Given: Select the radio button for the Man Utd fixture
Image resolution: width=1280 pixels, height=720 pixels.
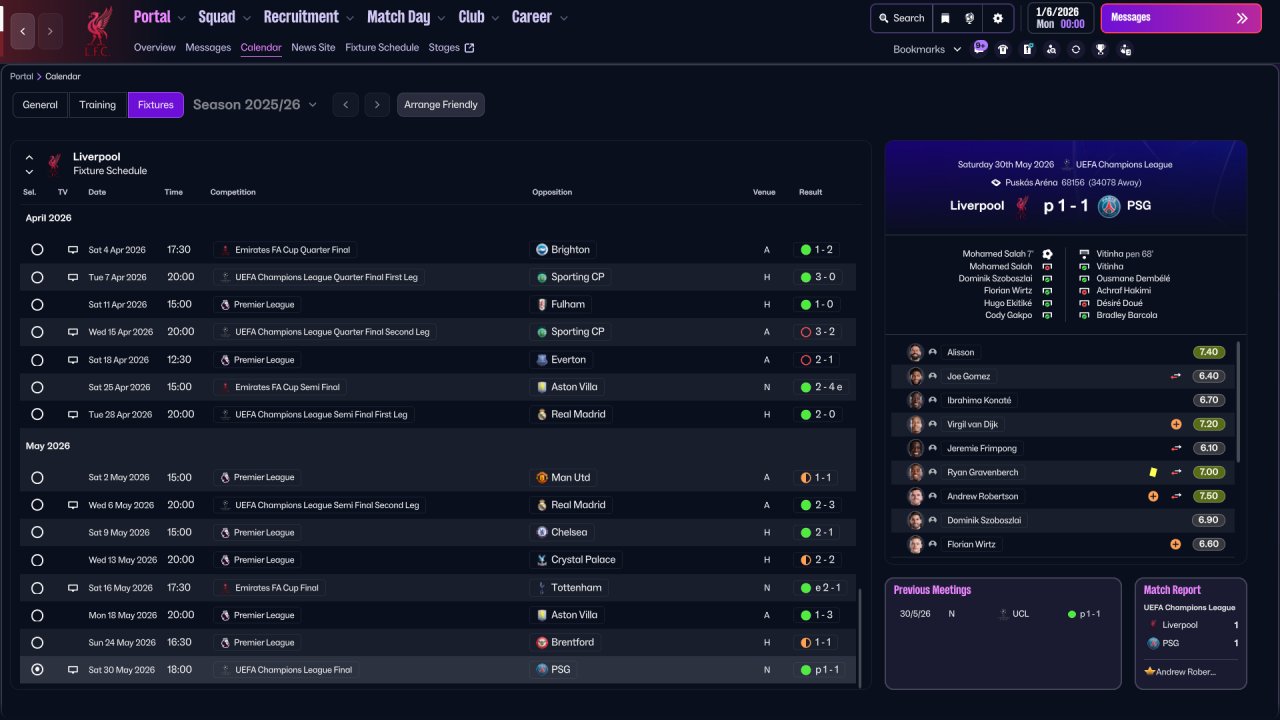Looking at the screenshot, I should [x=37, y=478].
